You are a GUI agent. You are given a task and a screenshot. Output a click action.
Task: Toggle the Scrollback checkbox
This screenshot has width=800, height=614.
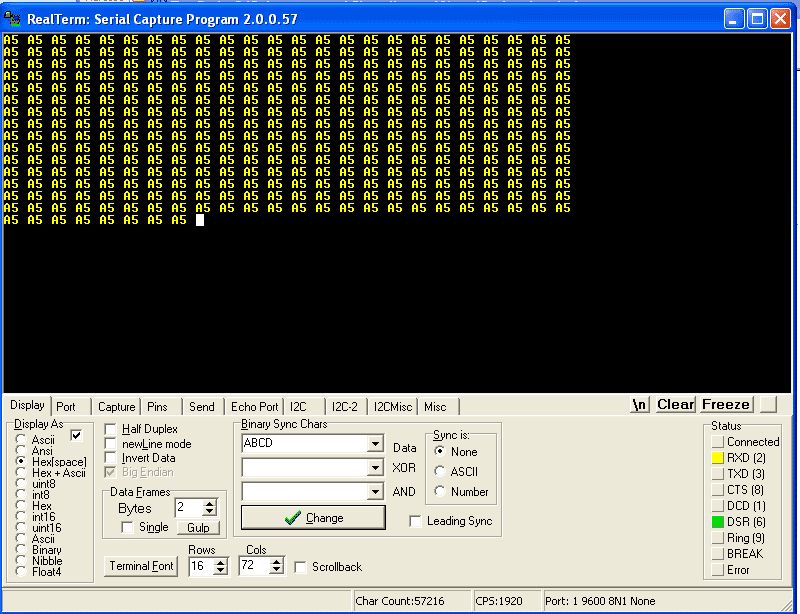coord(301,567)
